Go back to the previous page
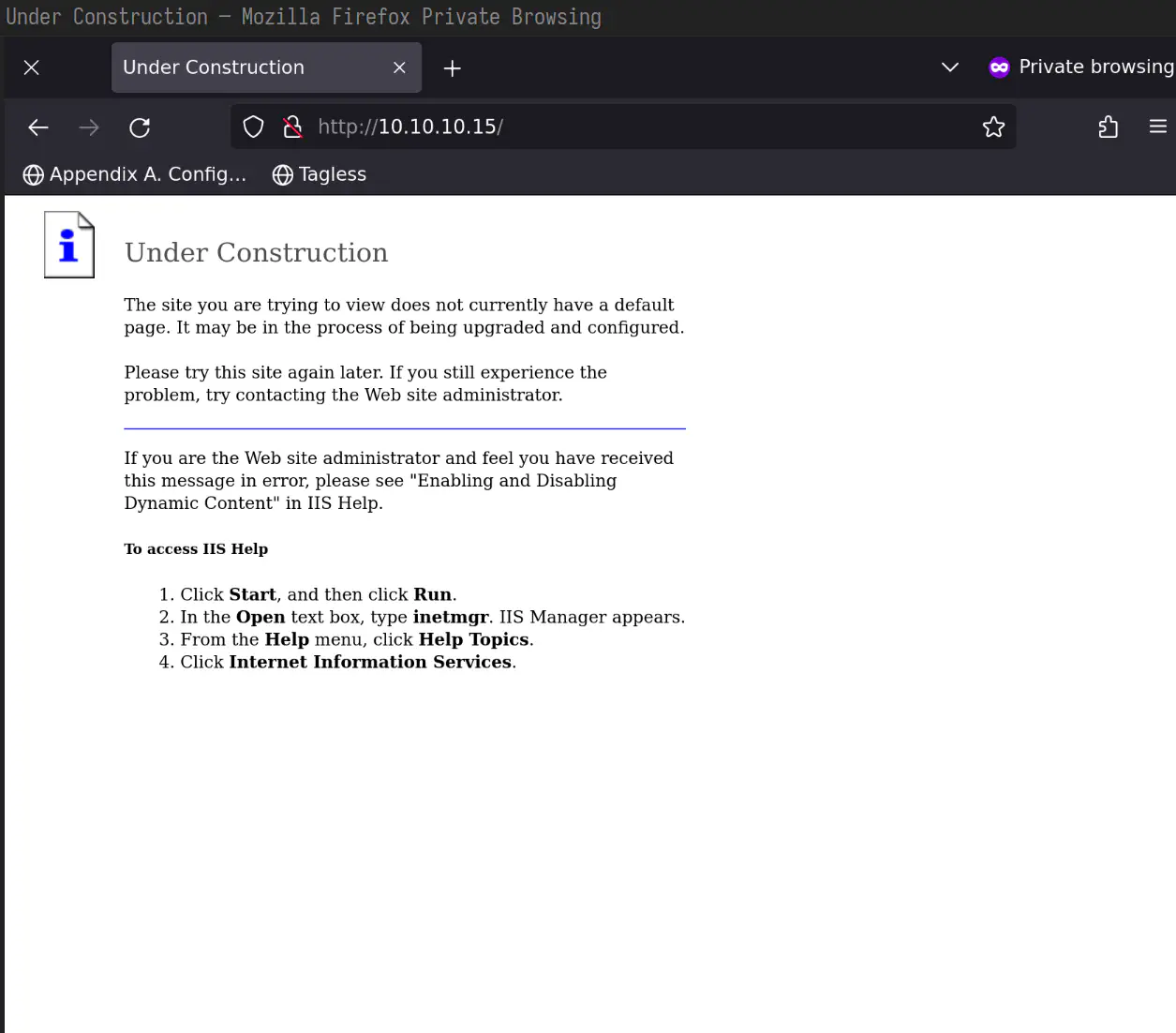The width and height of the screenshot is (1176, 1033). point(38,127)
